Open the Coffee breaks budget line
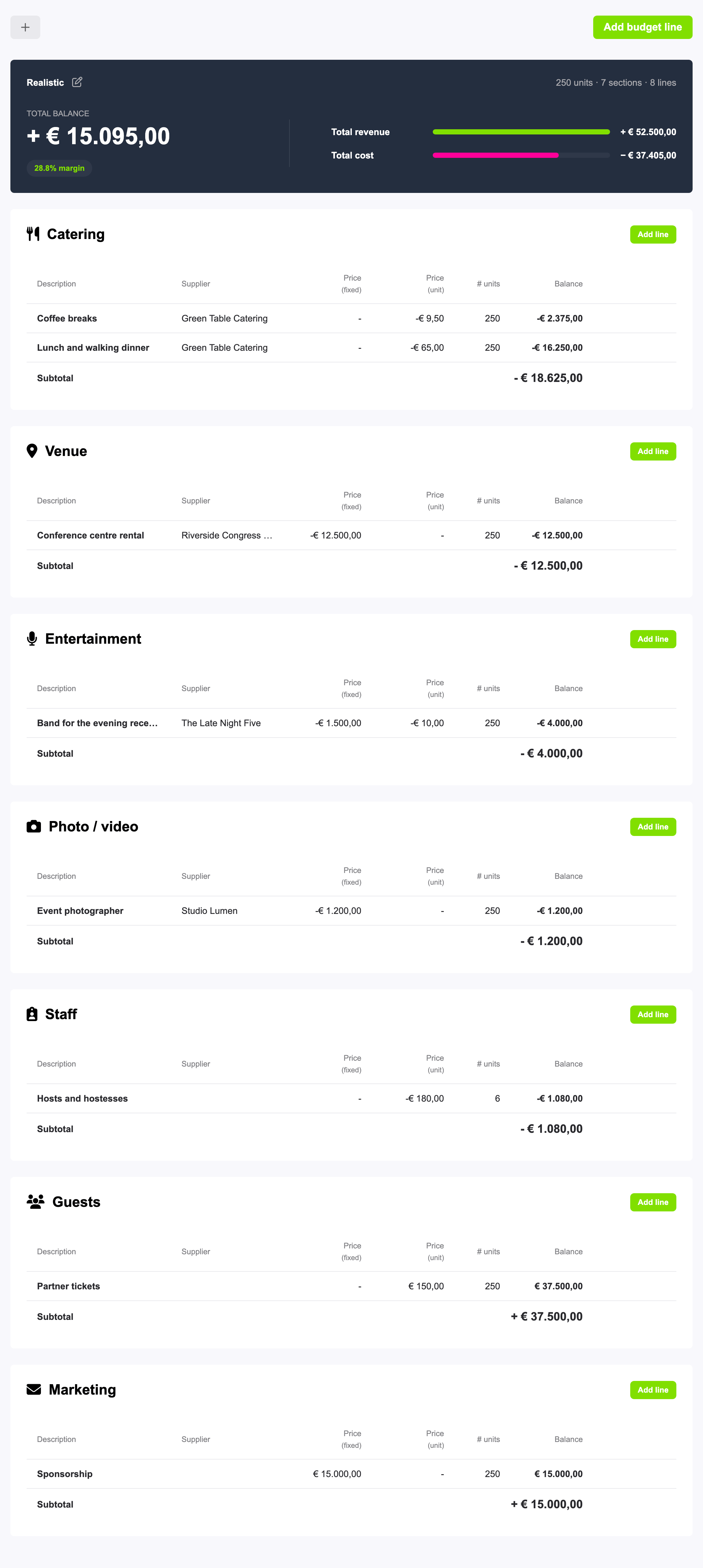 click(351, 318)
